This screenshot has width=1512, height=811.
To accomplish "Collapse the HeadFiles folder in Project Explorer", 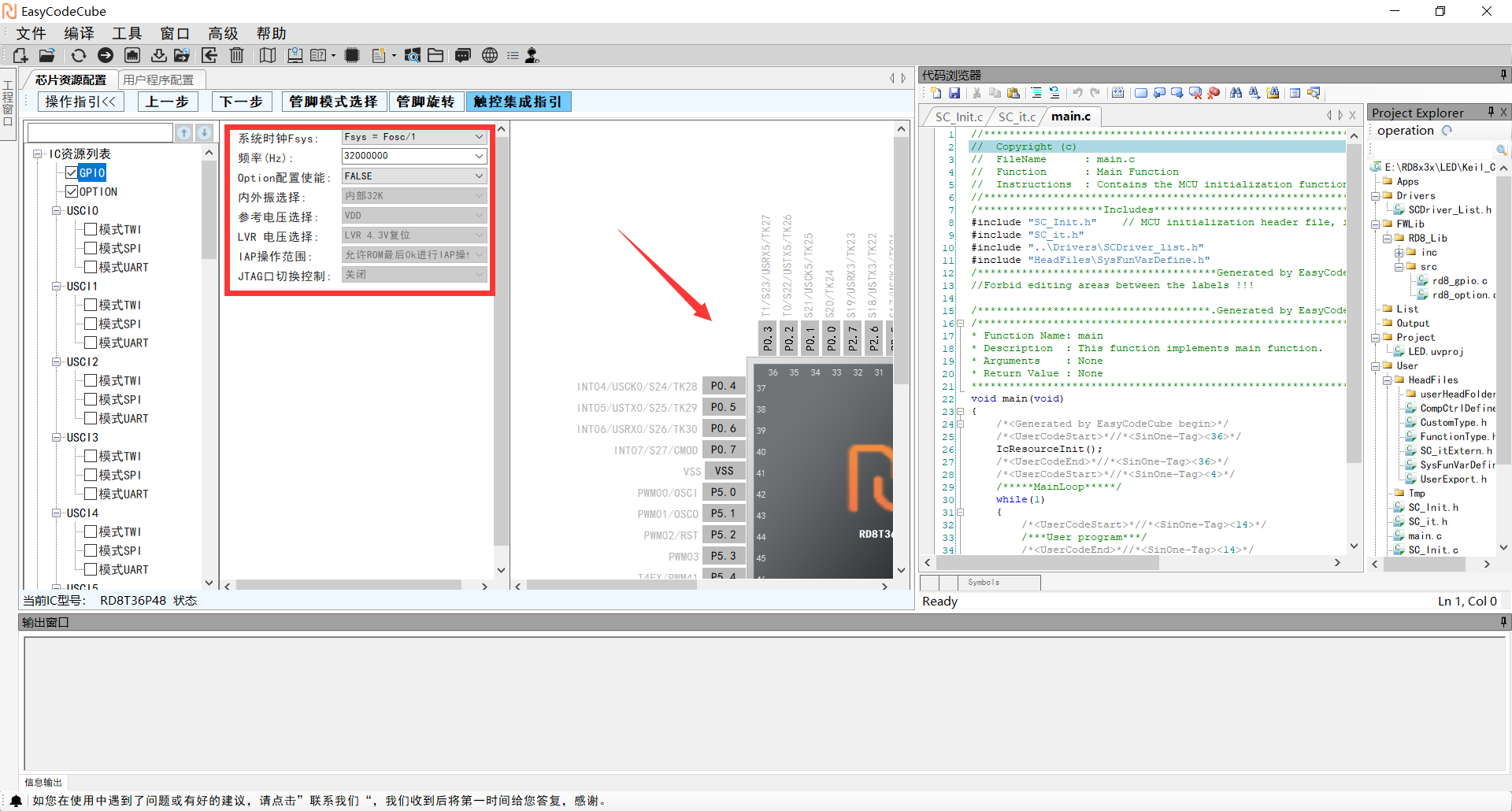I will pos(1387,380).
